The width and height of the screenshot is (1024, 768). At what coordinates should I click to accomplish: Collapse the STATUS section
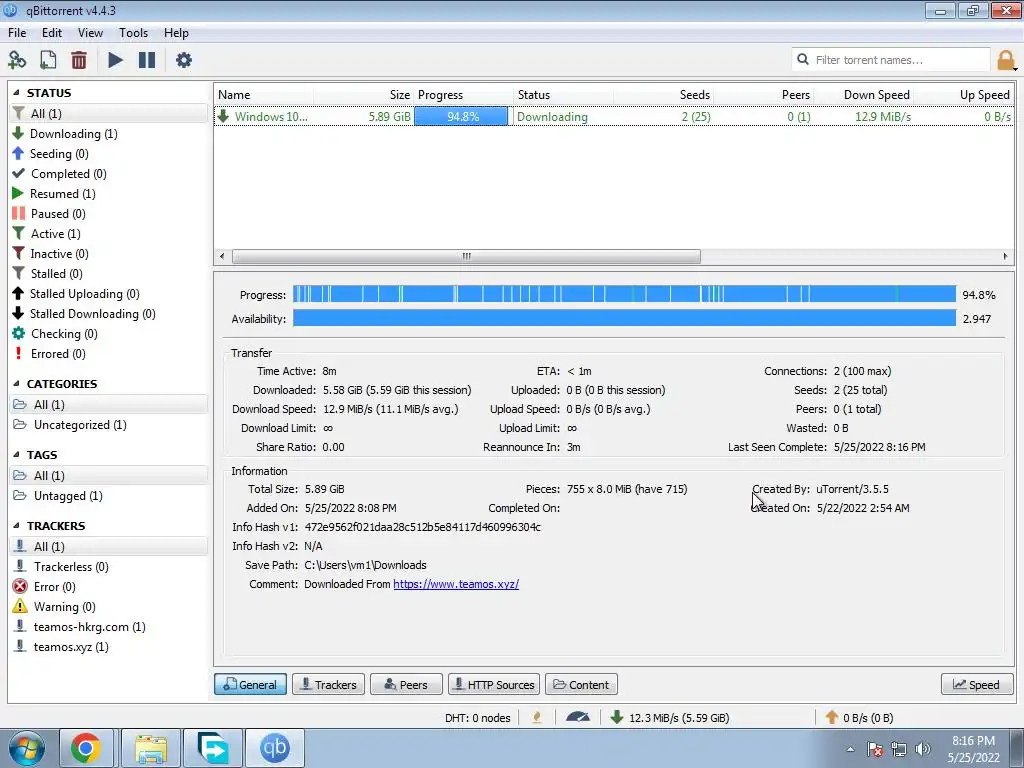coord(16,93)
